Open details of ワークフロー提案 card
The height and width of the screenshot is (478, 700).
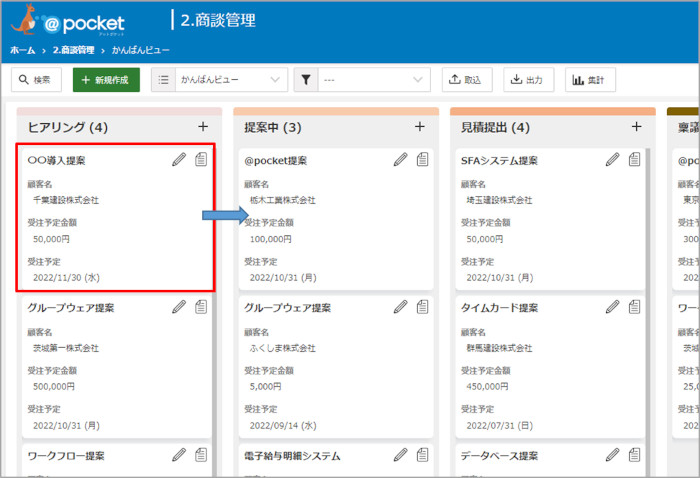(x=201, y=455)
